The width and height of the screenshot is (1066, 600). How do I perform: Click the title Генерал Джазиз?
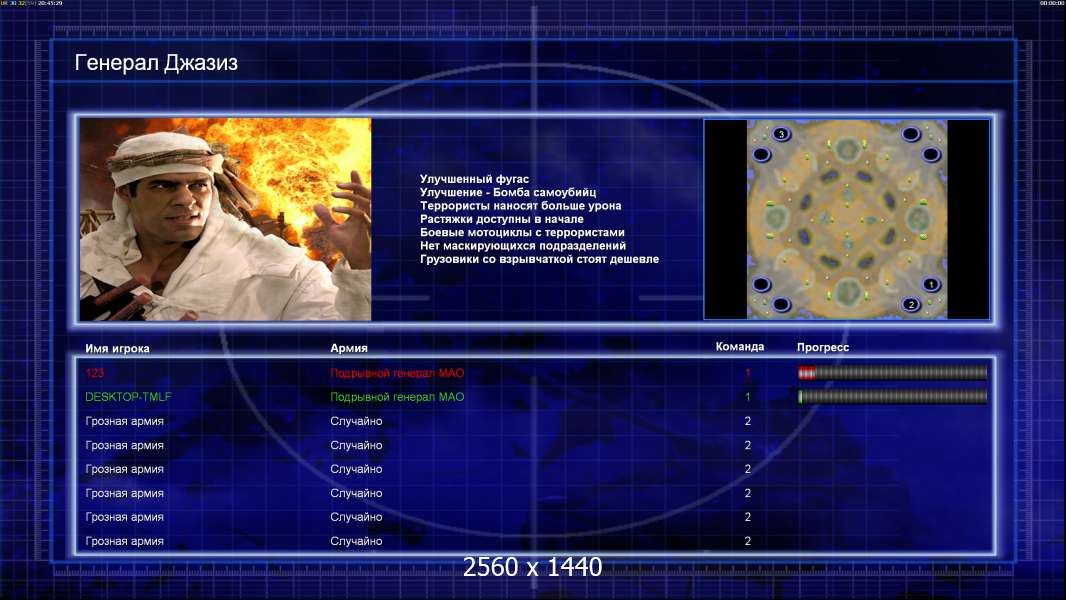pos(156,63)
